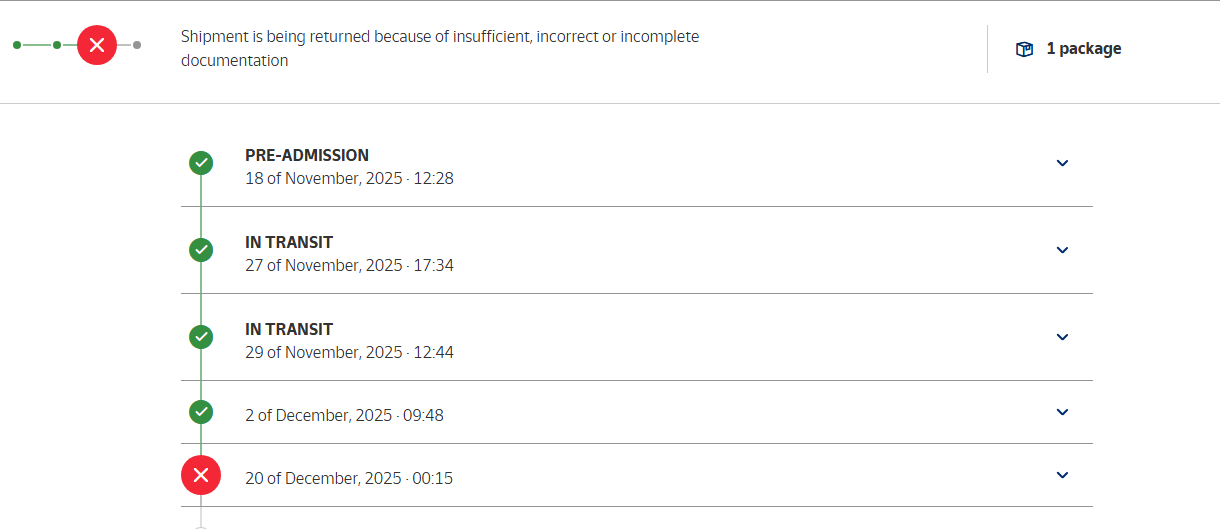Click the green checkmark for 29 November event

point(201,336)
